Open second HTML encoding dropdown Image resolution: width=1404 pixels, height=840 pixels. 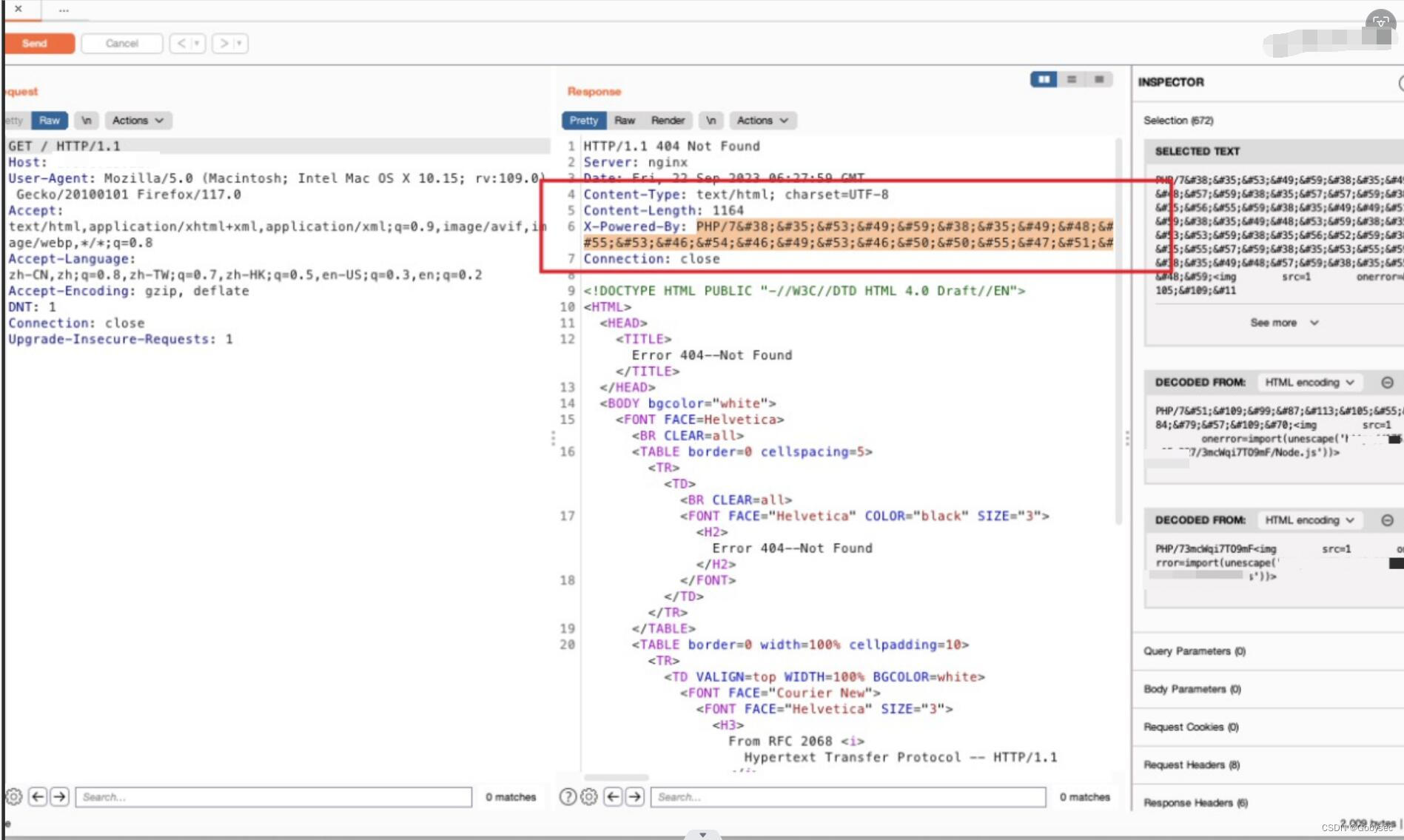point(1310,520)
